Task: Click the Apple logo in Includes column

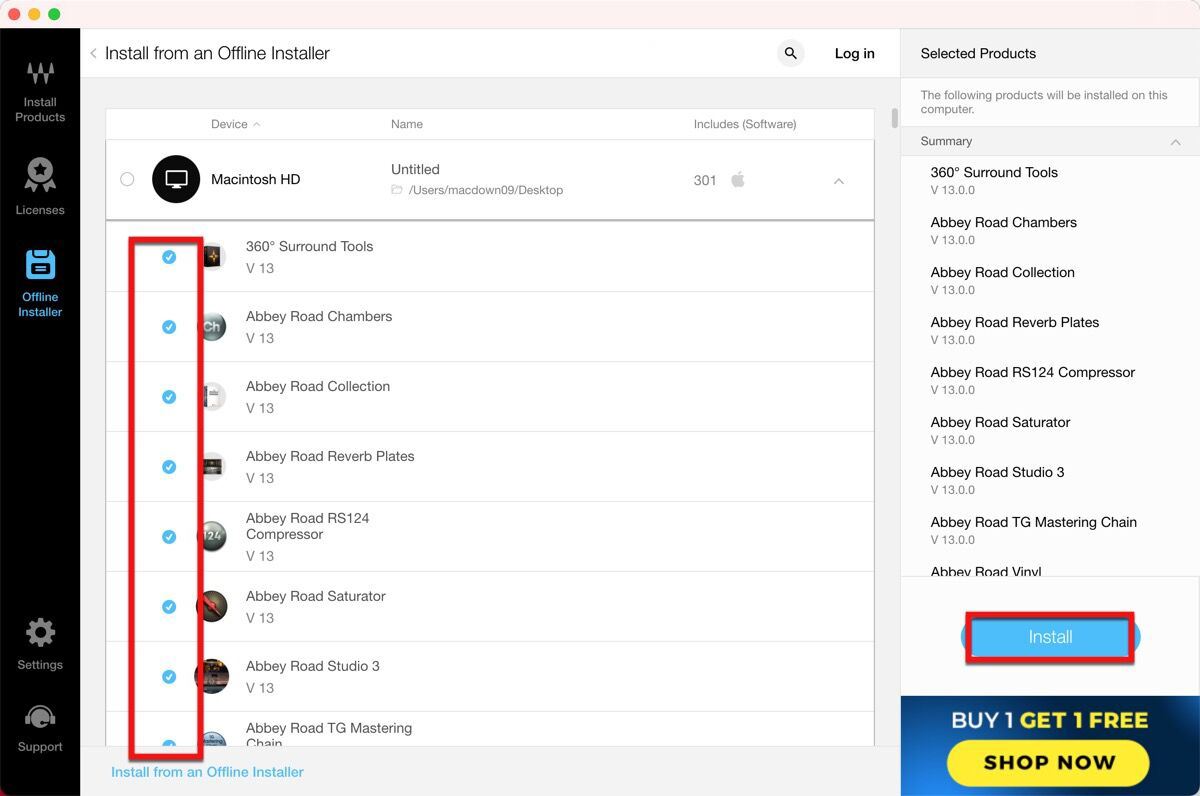Action: [x=738, y=180]
